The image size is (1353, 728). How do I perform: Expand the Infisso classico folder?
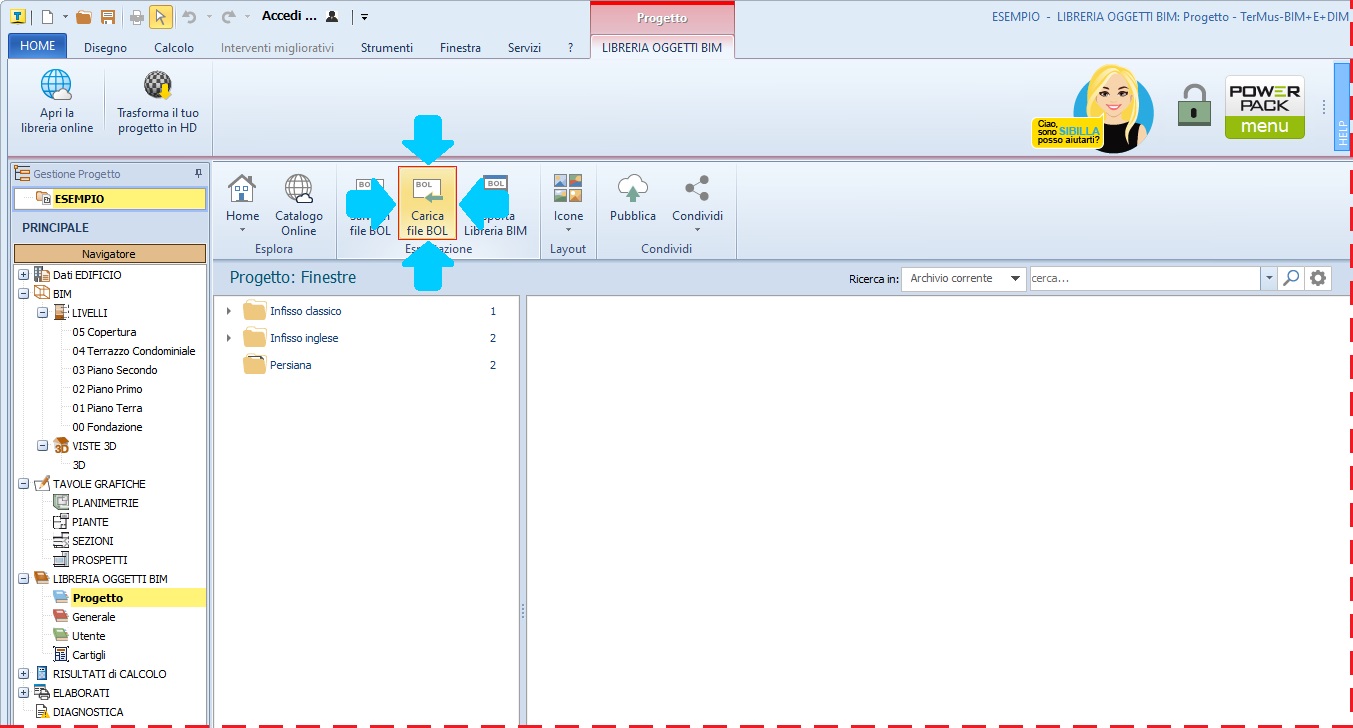[x=229, y=311]
